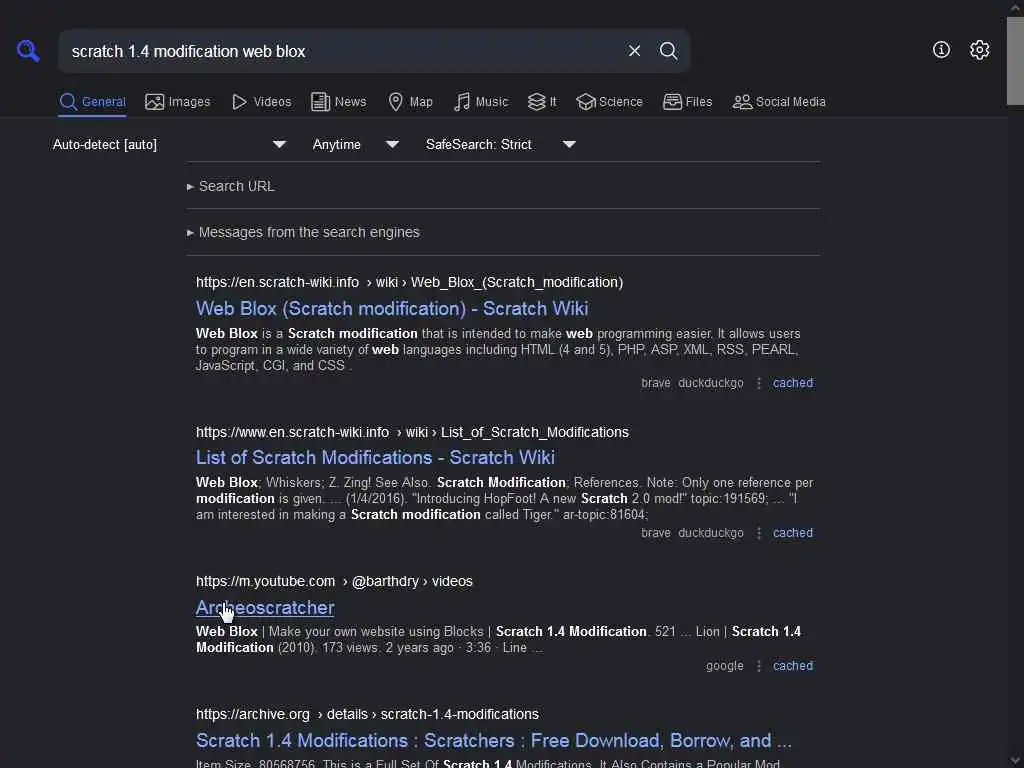Image resolution: width=1024 pixels, height=768 pixels.
Task: Open the It category tab
Action: coord(542,102)
